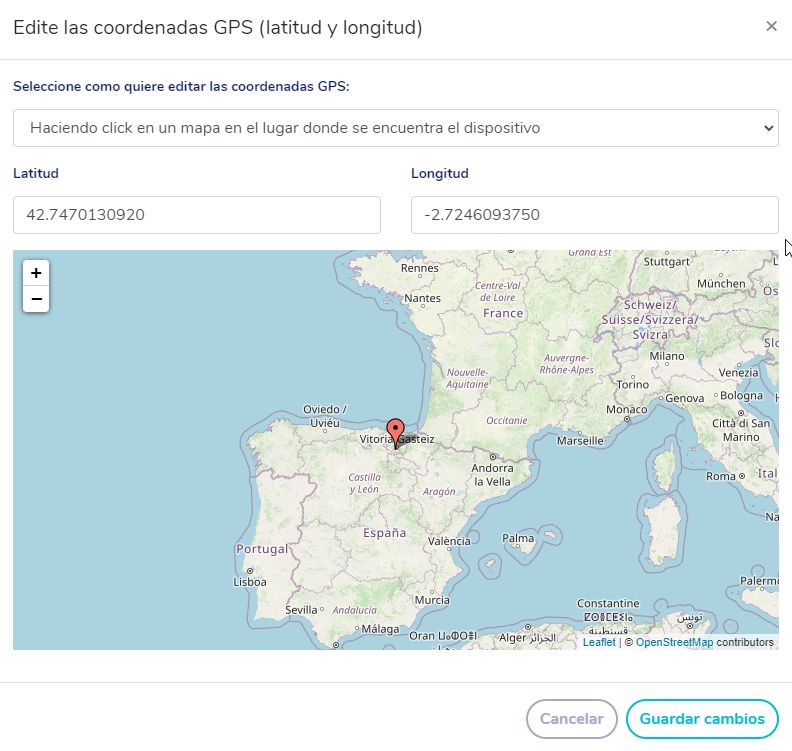Screen dimensions: 792x751
Task: Click the München label on the map
Action: [x=721, y=284]
